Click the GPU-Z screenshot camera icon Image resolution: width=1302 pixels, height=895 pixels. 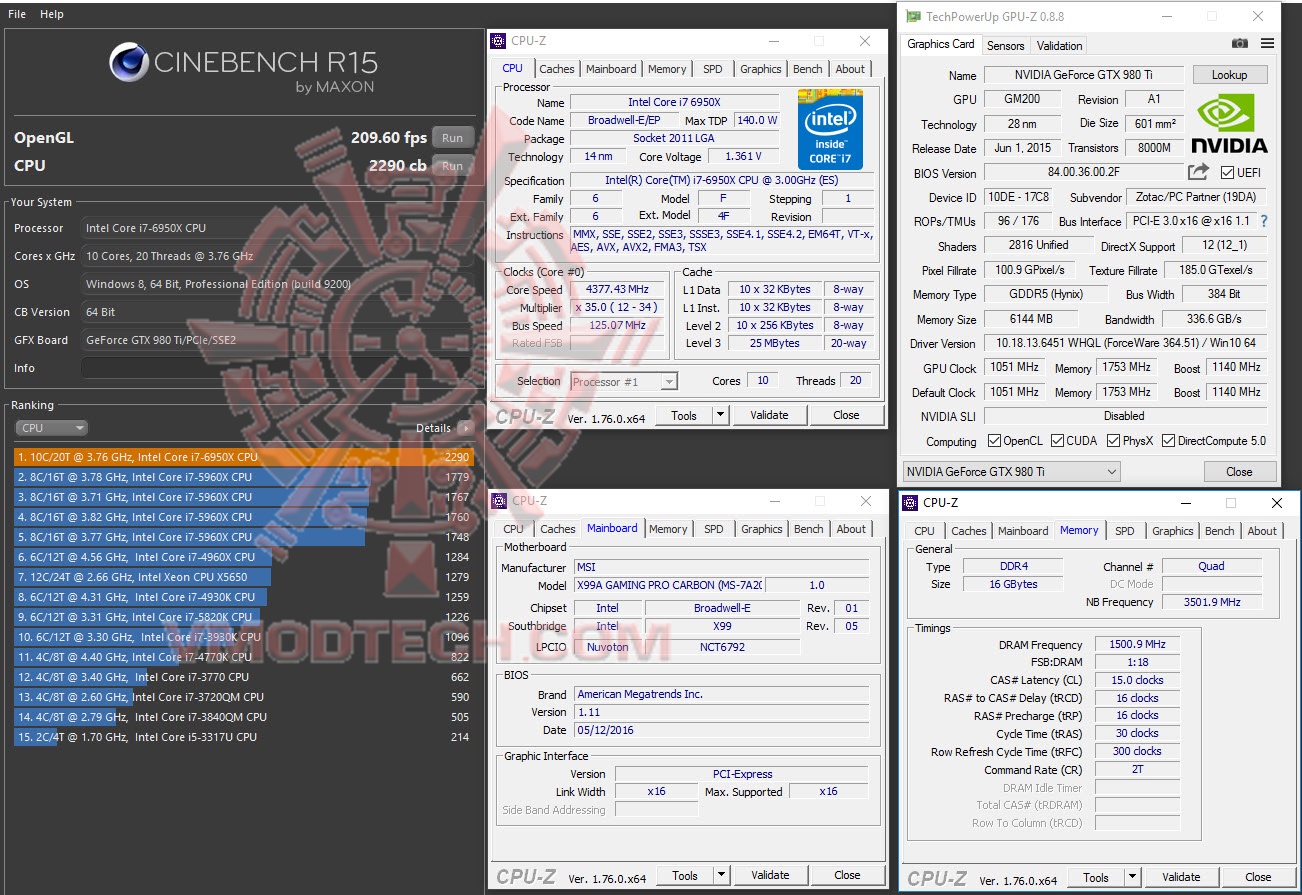(x=1240, y=44)
